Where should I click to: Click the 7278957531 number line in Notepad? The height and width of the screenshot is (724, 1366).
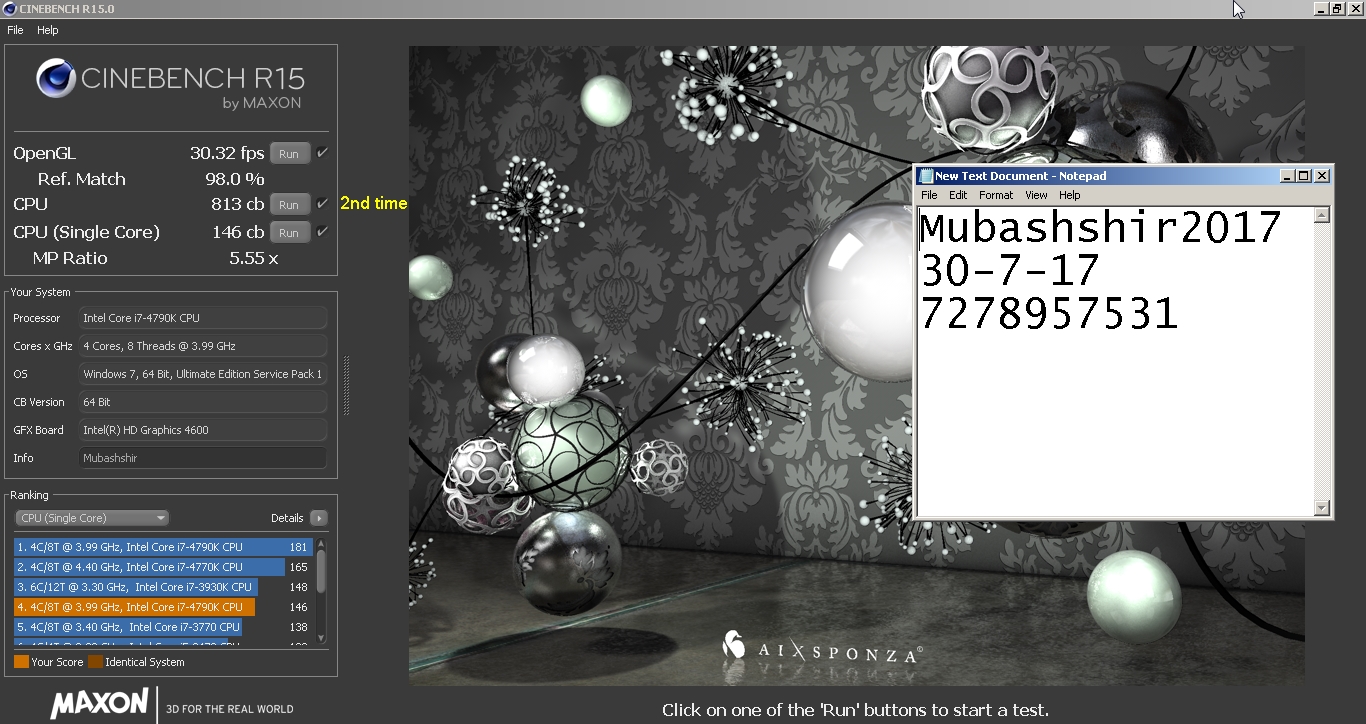point(1049,314)
